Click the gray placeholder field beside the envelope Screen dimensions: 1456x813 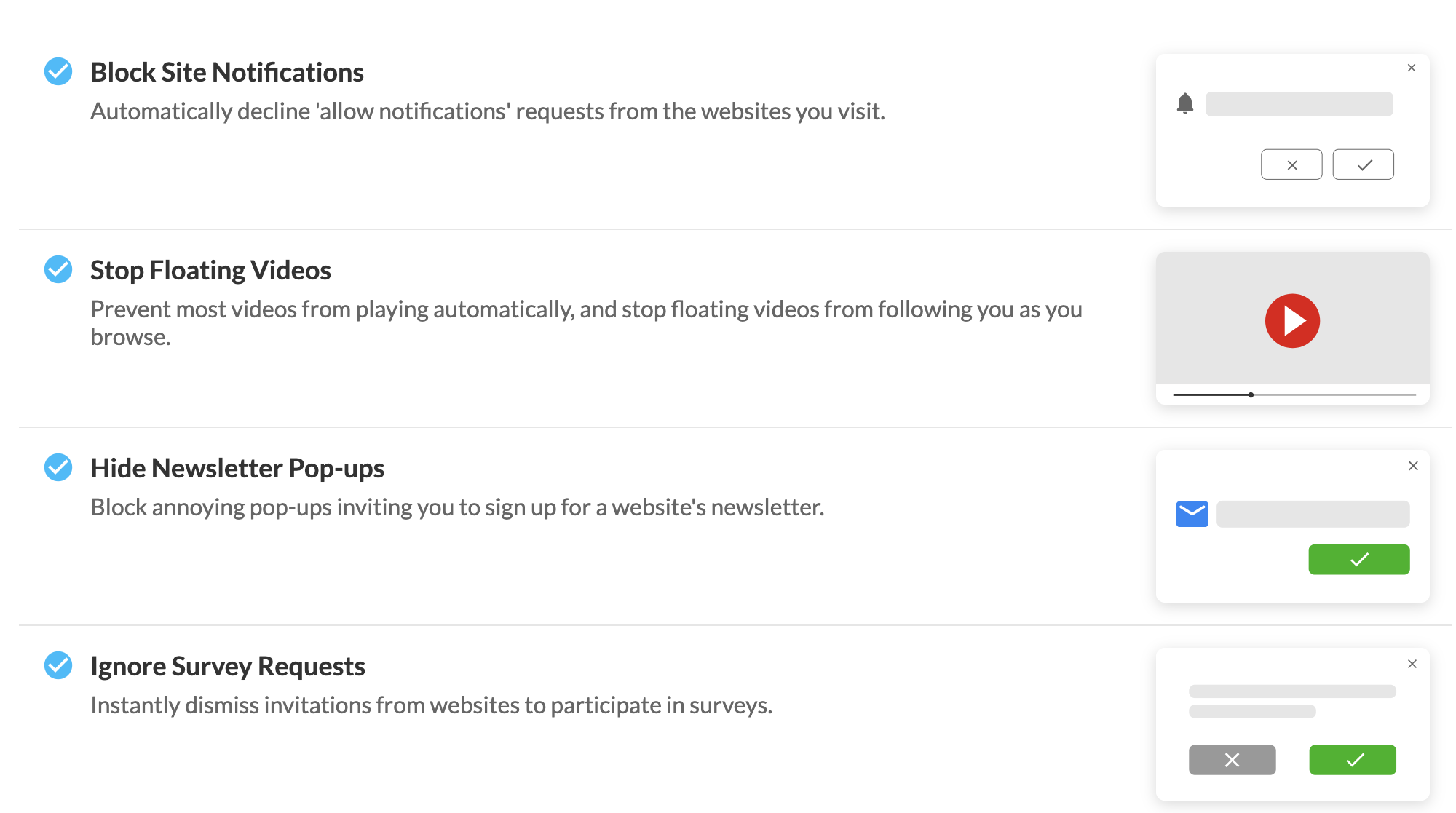pos(1313,514)
